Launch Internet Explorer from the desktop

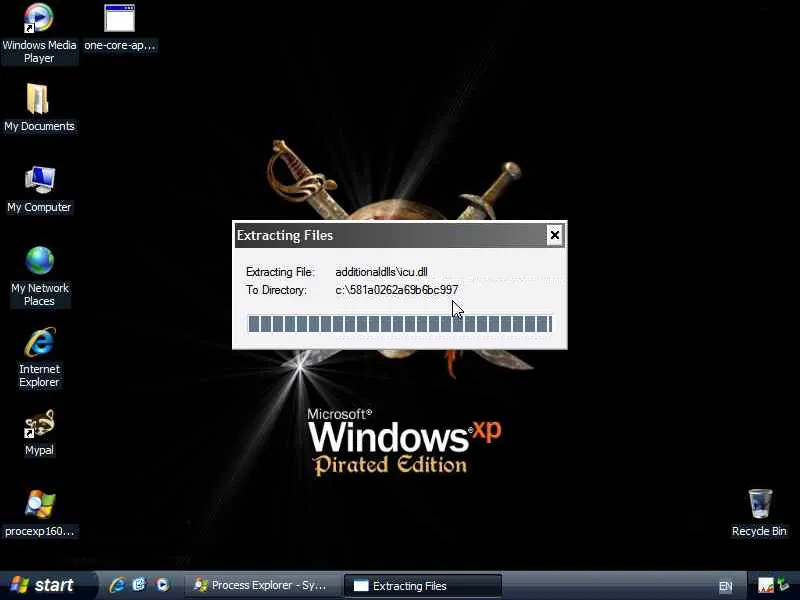39,358
